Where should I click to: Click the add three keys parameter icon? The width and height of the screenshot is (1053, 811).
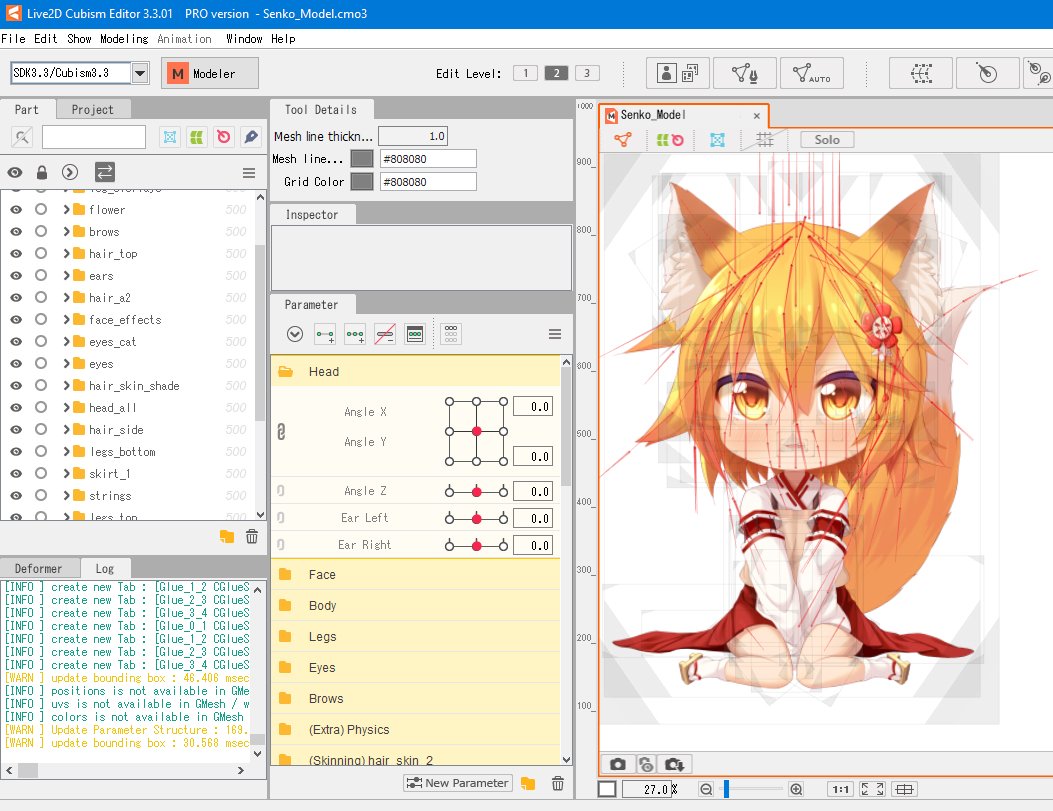[355, 334]
